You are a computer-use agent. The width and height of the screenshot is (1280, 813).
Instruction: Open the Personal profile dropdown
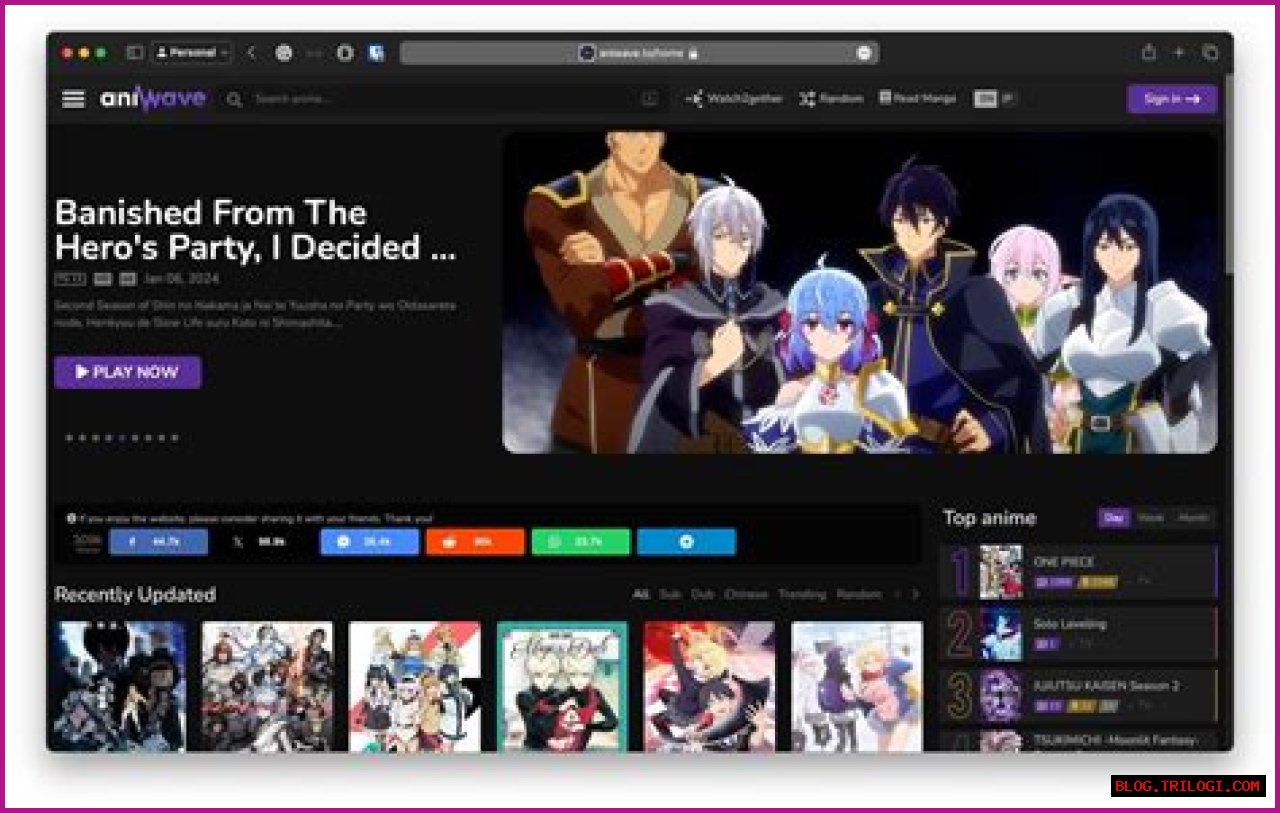192,52
